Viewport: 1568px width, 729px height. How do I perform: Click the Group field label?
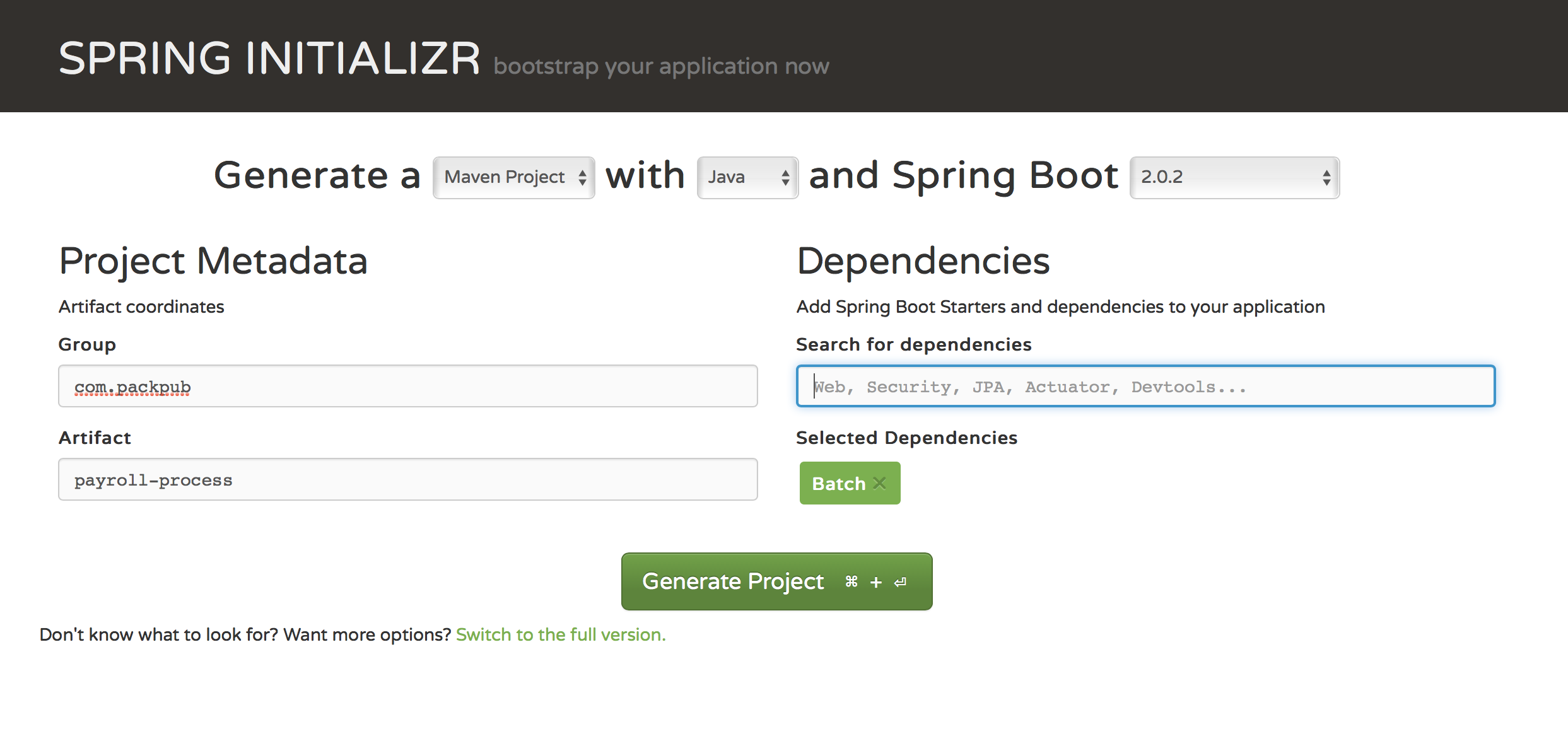coord(87,344)
